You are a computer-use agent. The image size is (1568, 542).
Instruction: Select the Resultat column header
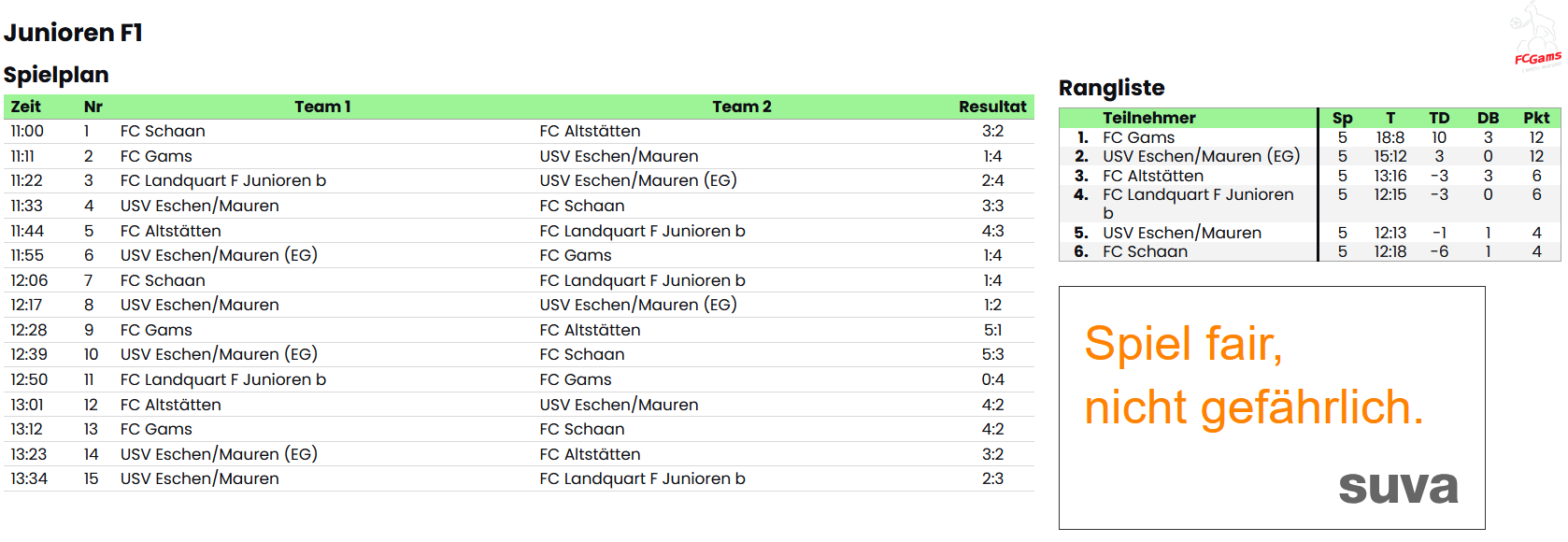[992, 107]
